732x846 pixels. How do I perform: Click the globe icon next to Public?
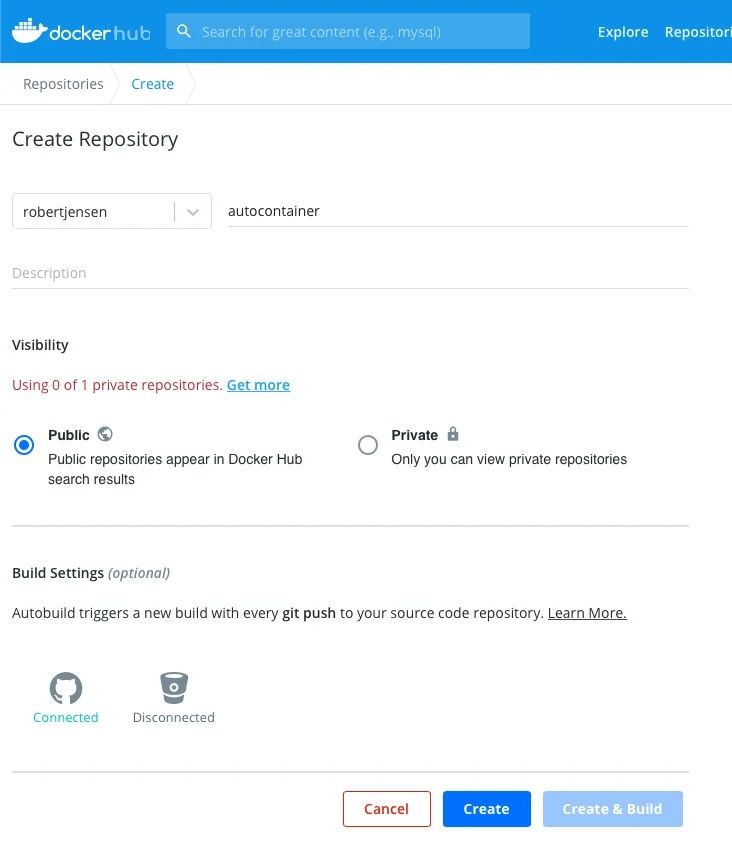tap(105, 434)
